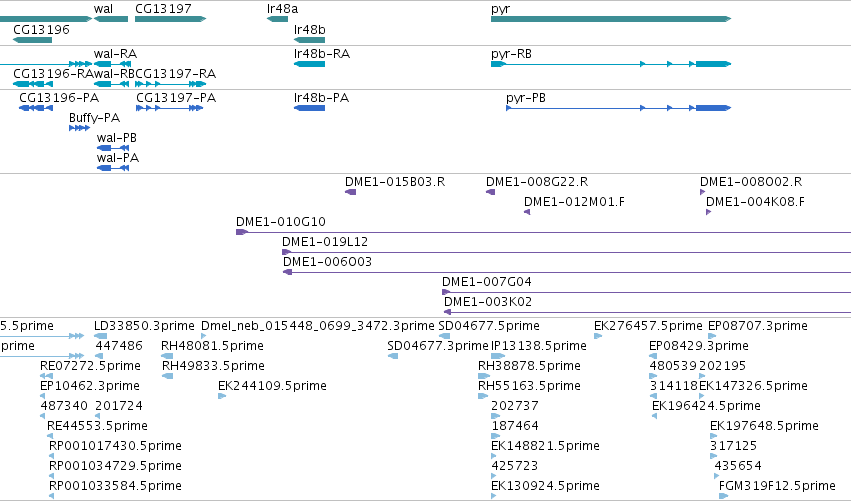Click the 201724 EST label

[x=119, y=407]
